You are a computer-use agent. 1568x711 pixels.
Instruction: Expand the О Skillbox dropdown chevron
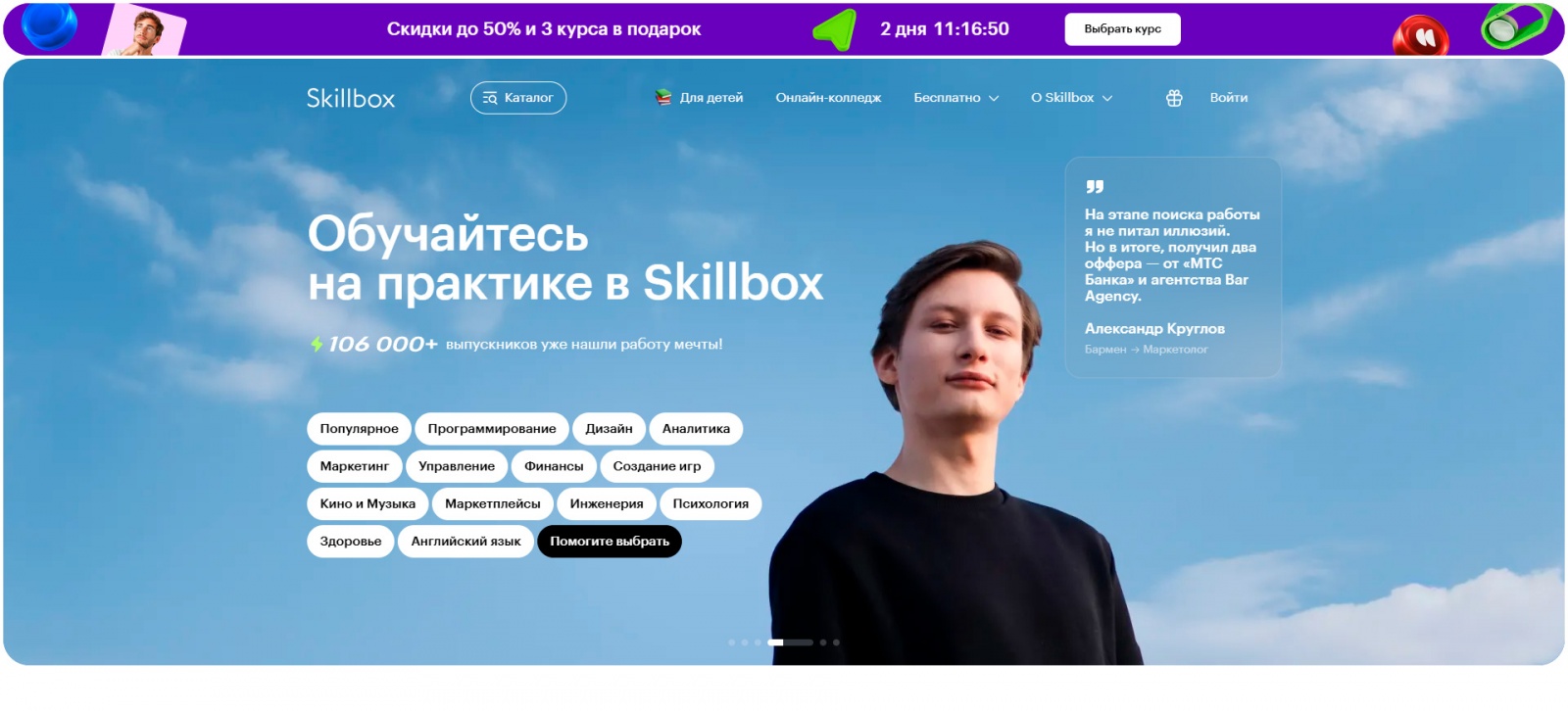click(1107, 98)
